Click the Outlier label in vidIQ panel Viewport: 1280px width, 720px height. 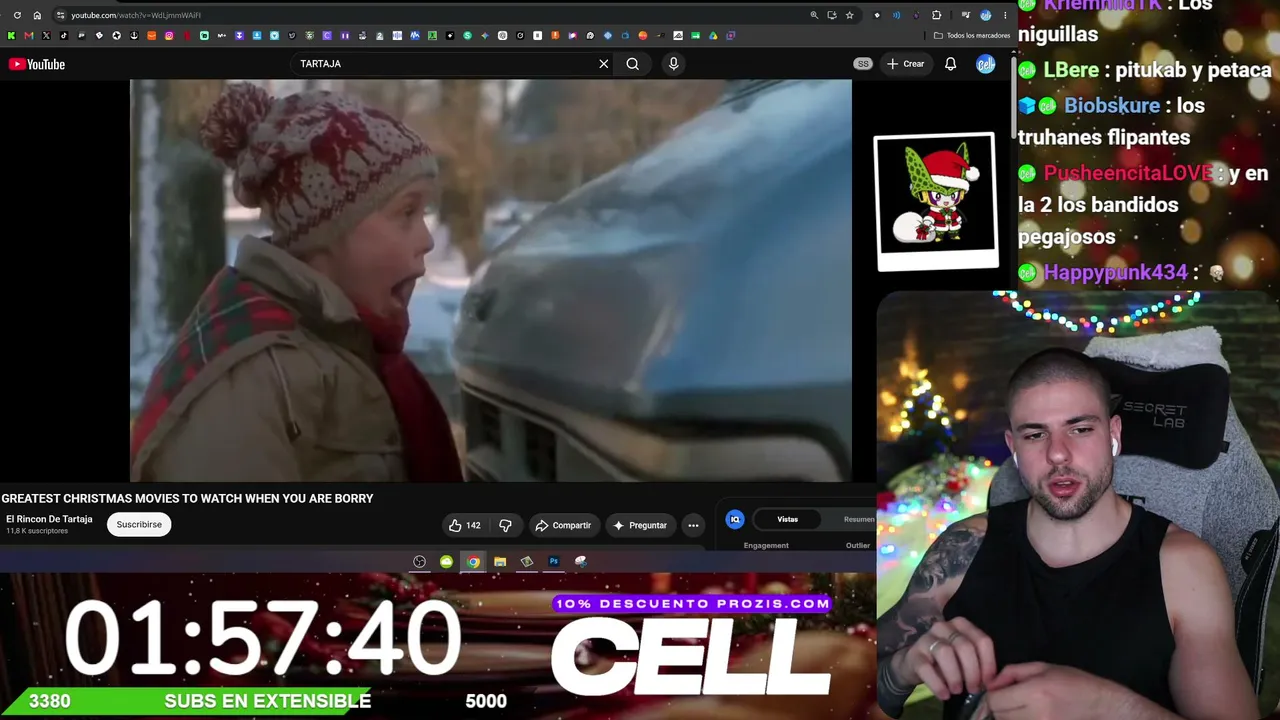tap(858, 545)
